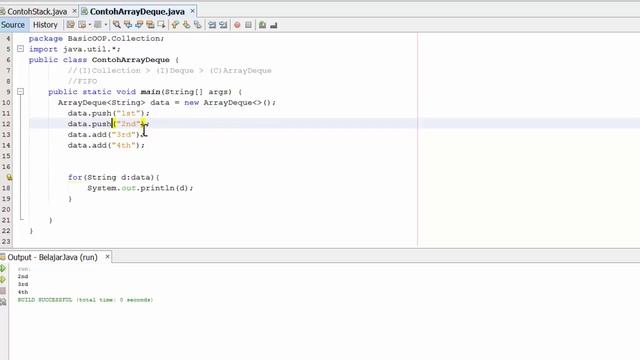Click the data.push("1st") line
This screenshot has width=640, height=360.
click(x=109, y=113)
